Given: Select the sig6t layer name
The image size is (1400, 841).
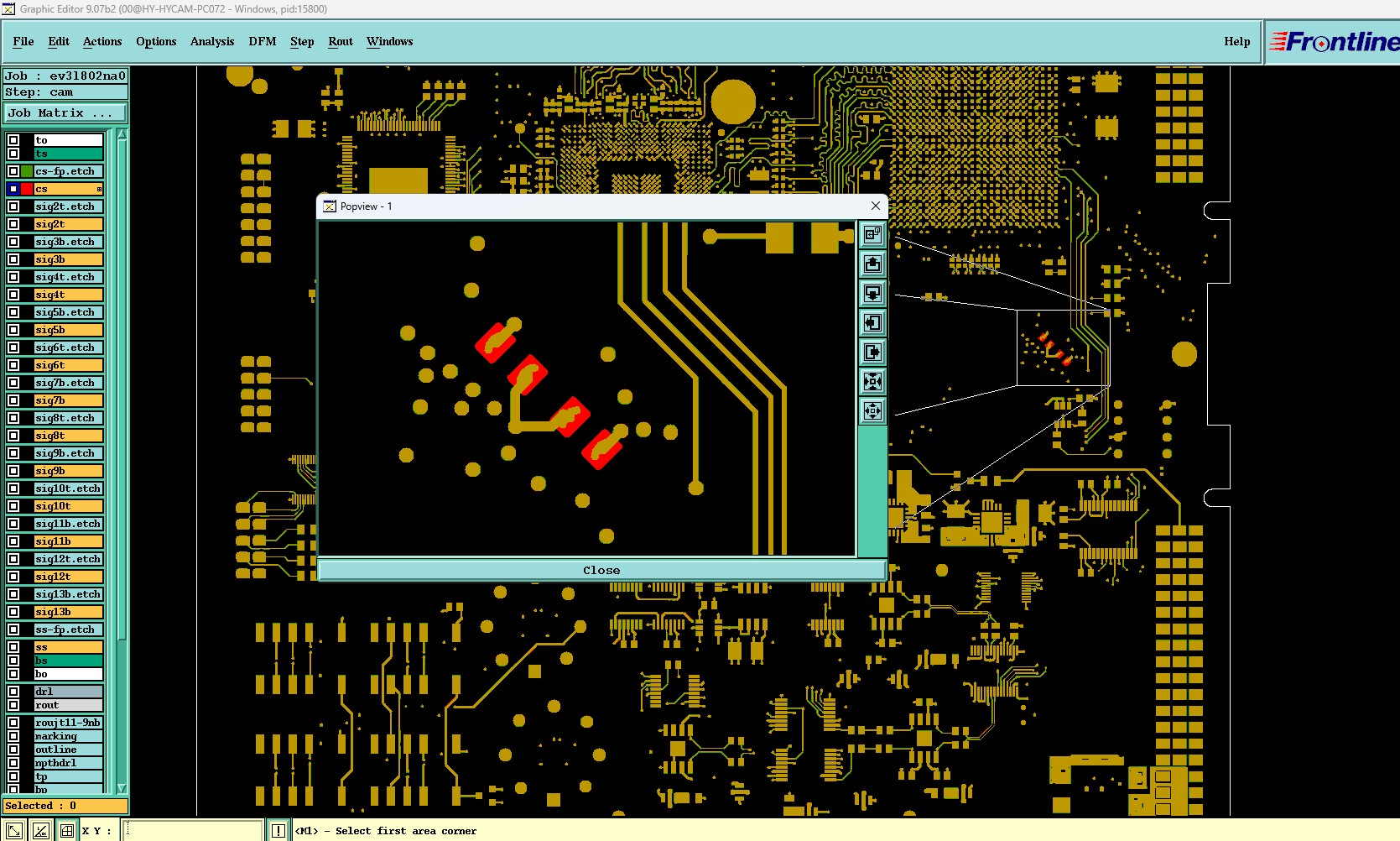Looking at the screenshot, I should (69, 365).
